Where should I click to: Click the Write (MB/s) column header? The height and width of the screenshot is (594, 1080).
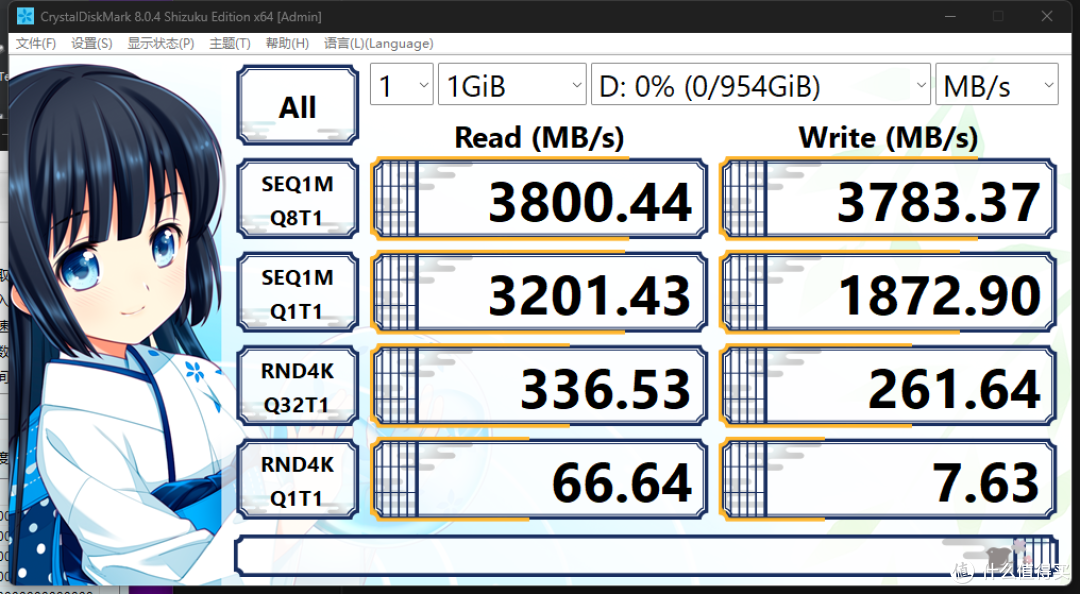pos(889,137)
